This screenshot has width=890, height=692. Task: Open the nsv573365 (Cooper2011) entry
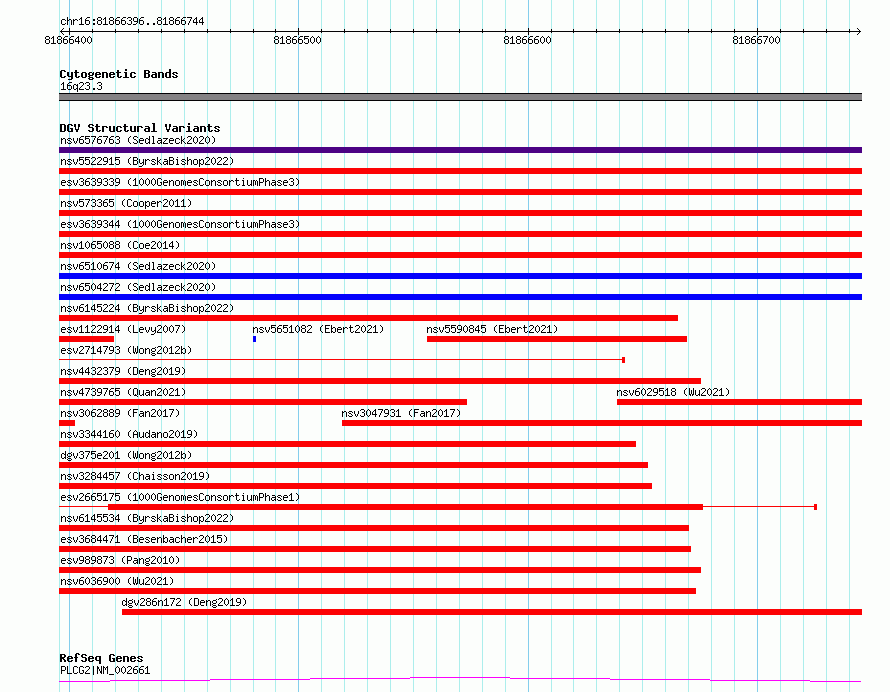pos(126,203)
